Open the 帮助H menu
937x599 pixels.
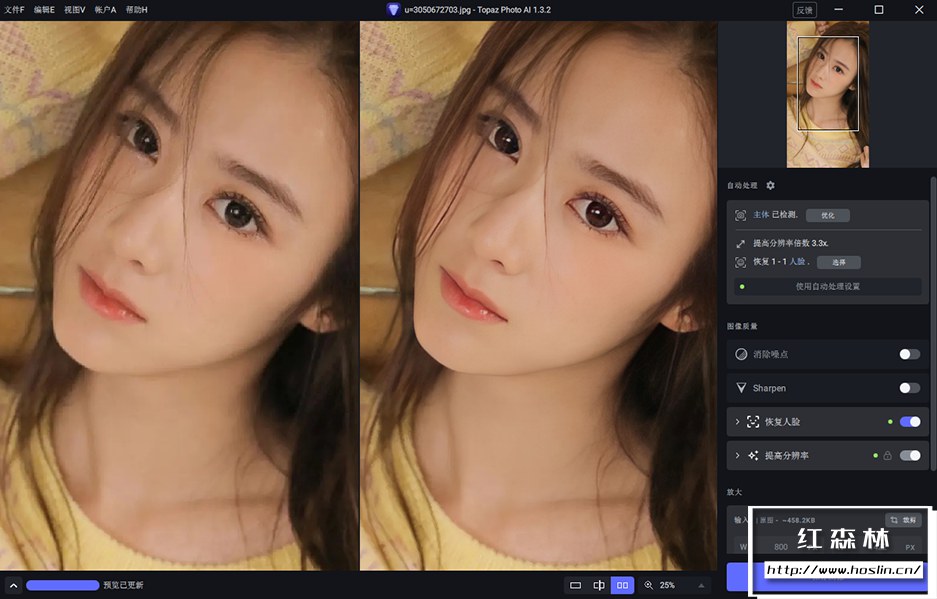pyautogui.click(x=136, y=10)
